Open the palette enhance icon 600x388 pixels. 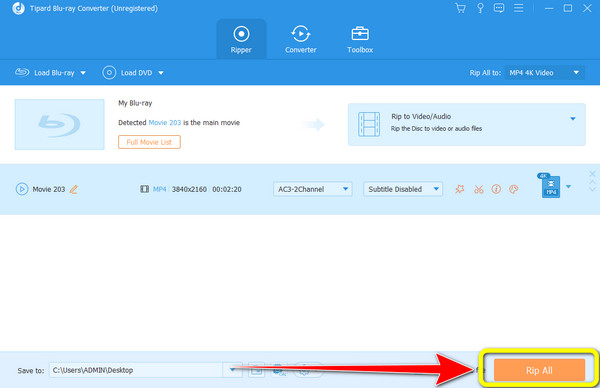pyautogui.click(x=514, y=189)
